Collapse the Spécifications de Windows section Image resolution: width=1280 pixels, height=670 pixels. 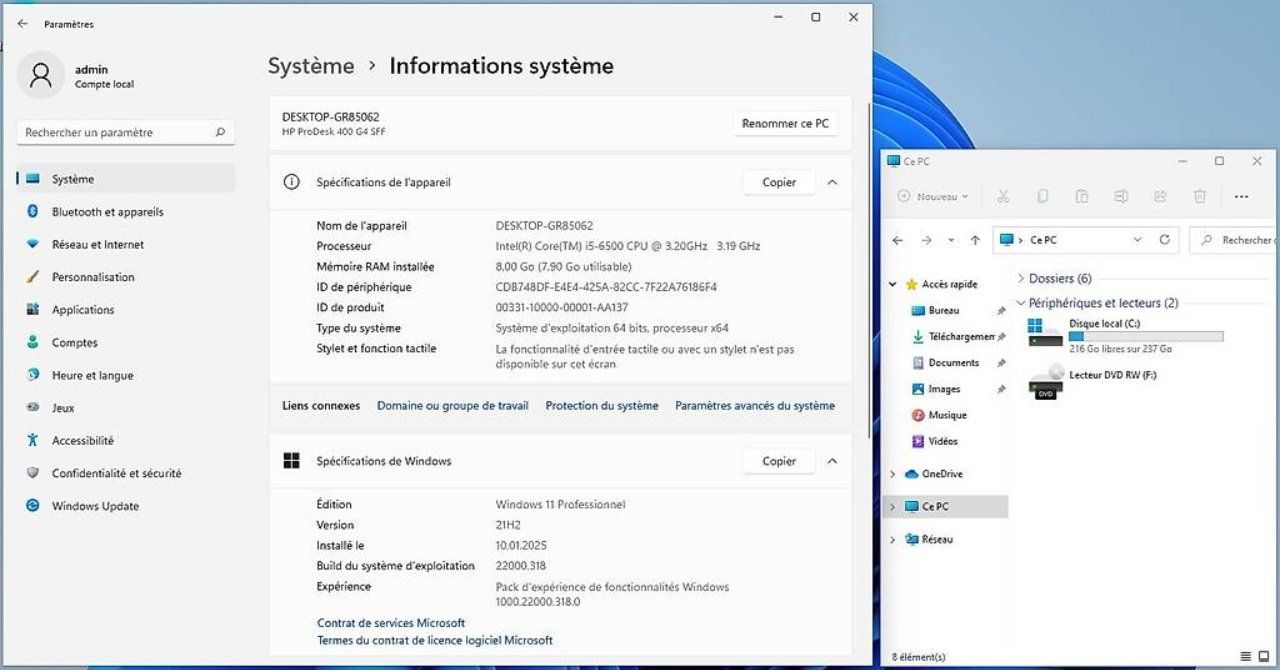[x=832, y=461]
